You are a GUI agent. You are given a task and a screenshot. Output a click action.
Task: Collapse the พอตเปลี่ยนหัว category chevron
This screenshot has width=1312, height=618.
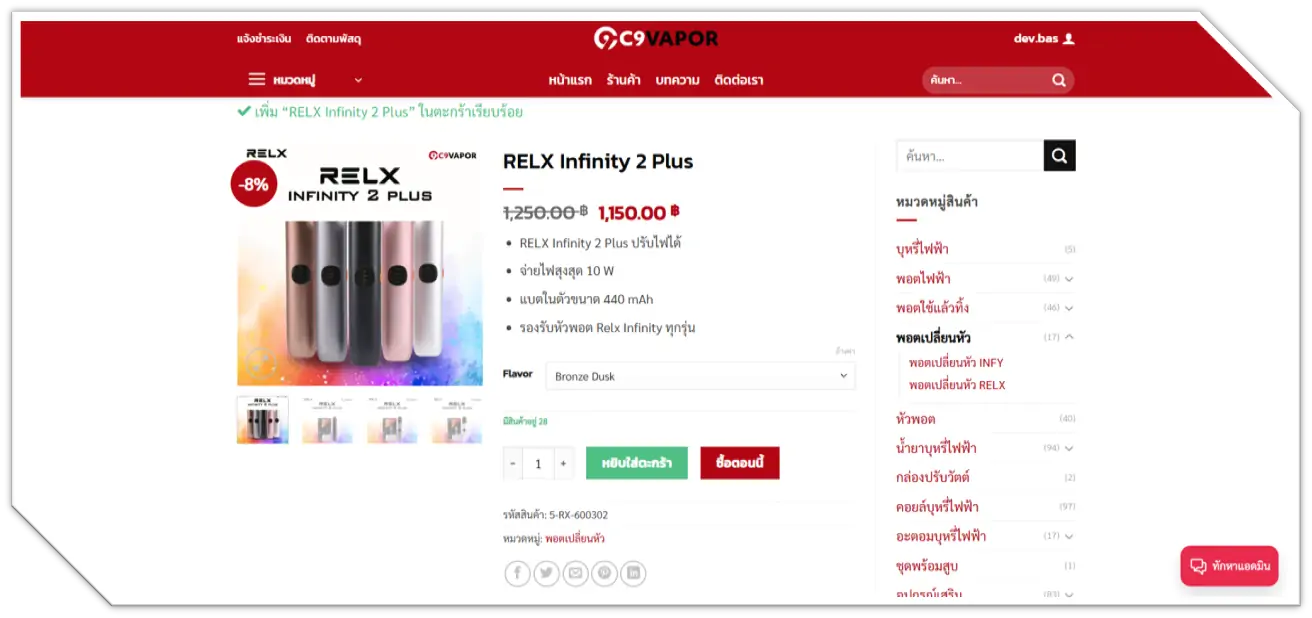1069,337
